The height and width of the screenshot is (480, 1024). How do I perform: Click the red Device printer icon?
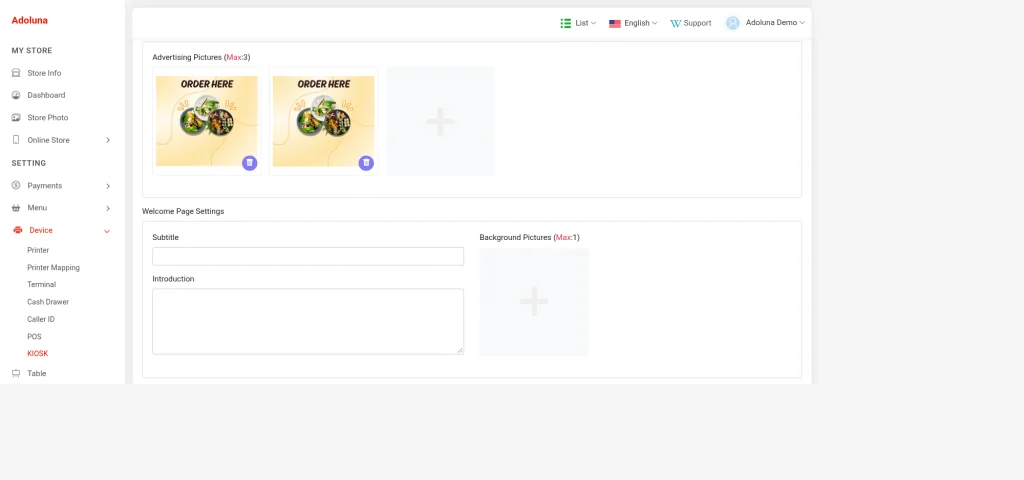click(x=18, y=230)
